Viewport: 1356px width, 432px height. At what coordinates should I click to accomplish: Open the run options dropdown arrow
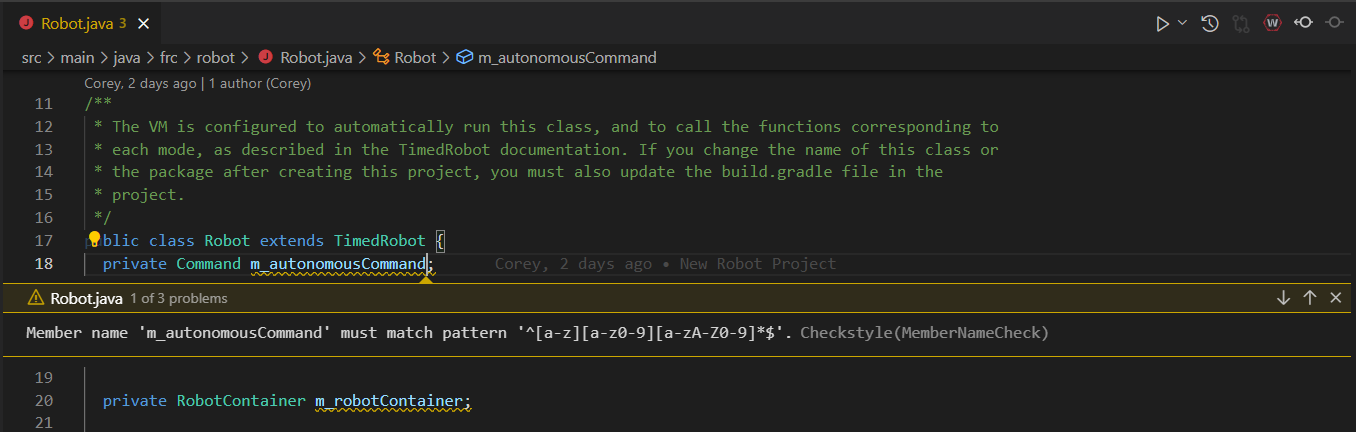point(1182,23)
